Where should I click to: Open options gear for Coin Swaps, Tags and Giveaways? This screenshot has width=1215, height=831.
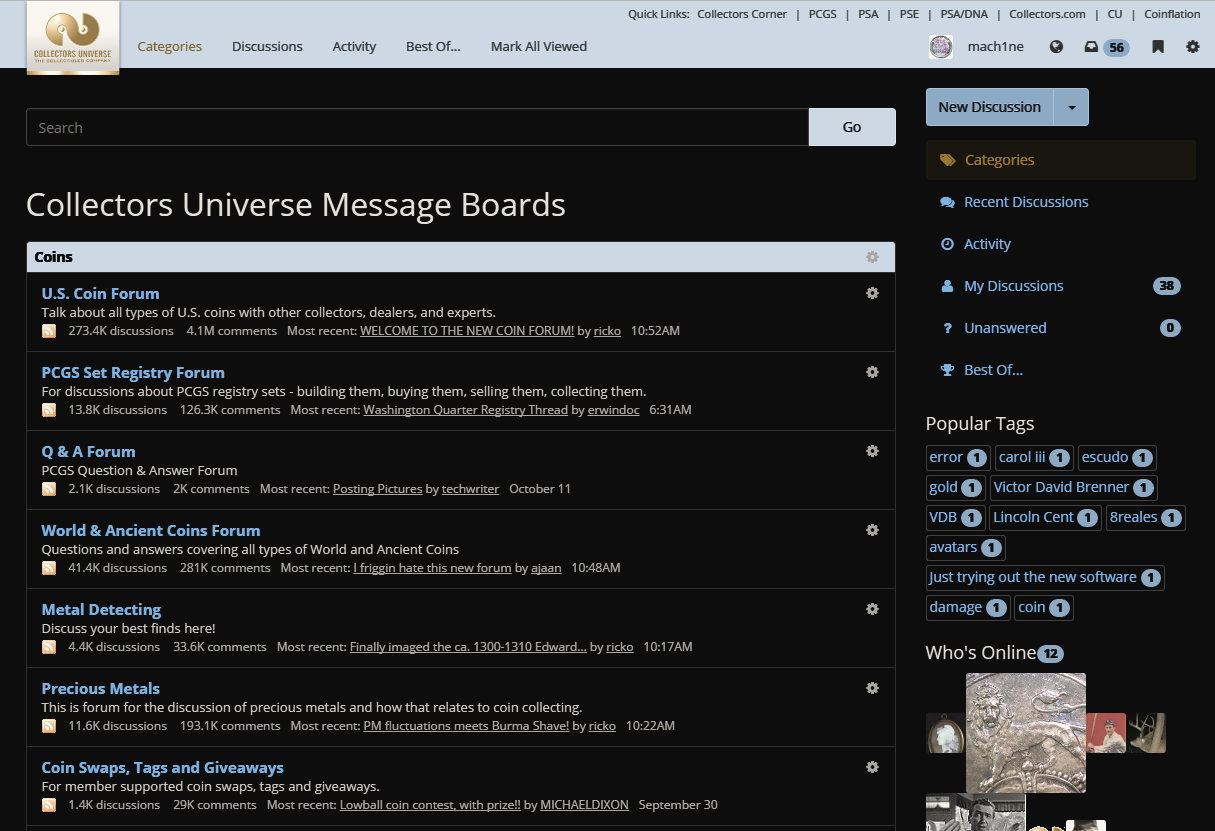click(x=872, y=767)
